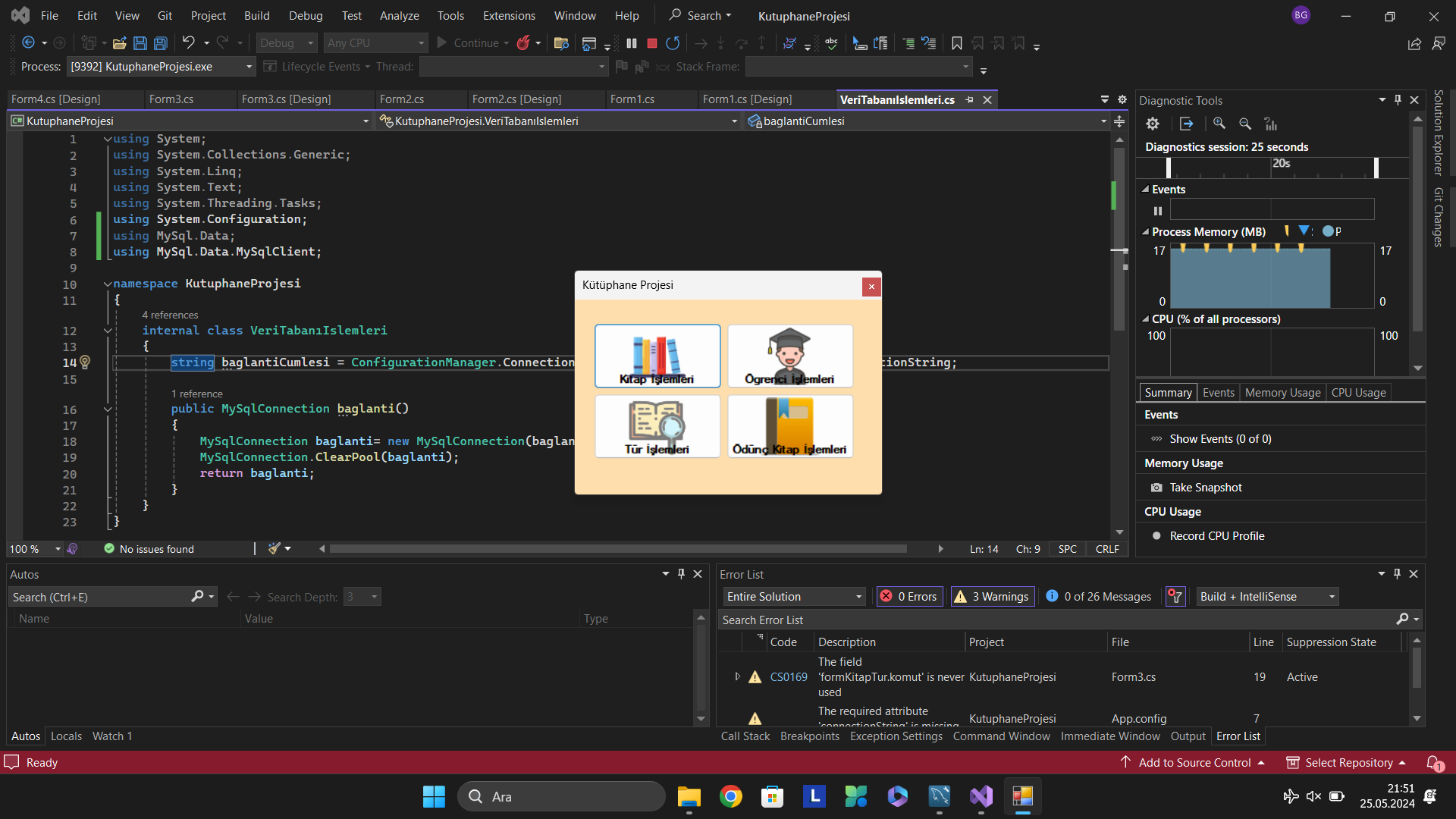Toggle the 0 of 26 Messages filter

click(x=1098, y=597)
